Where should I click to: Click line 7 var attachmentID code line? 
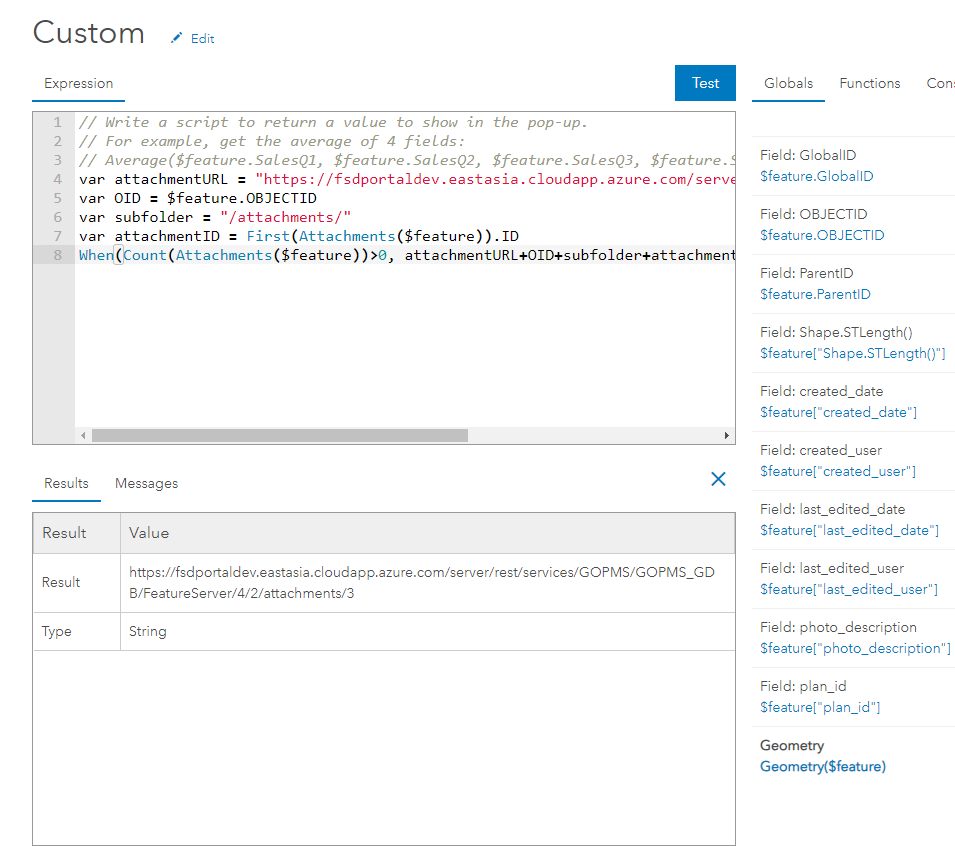[298, 236]
